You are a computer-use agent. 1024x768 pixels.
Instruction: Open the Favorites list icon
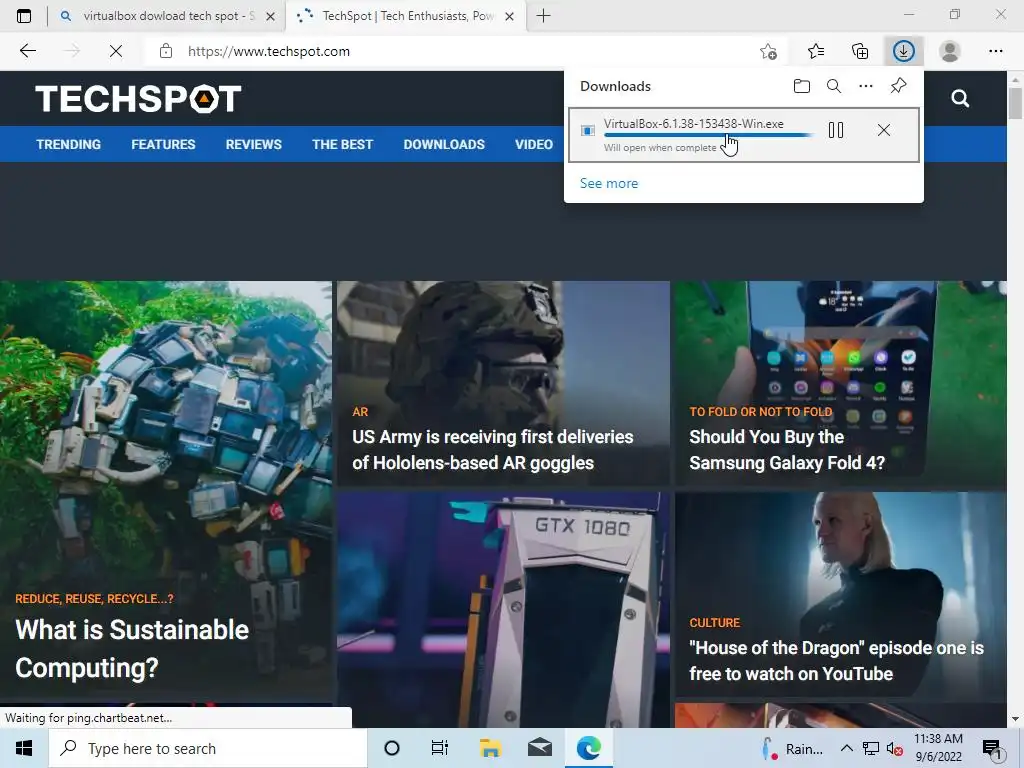tap(816, 51)
